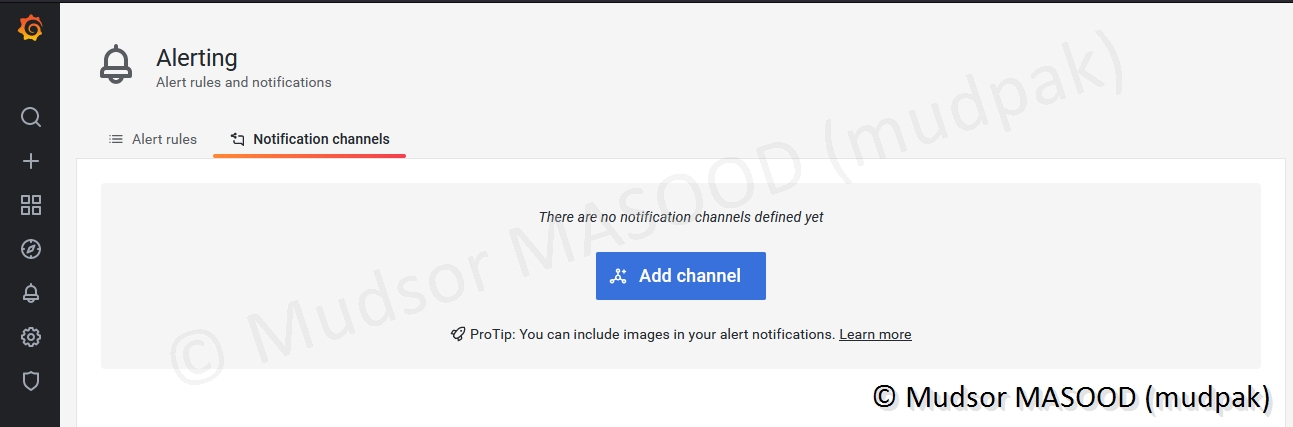Select the Notification channels tab label
The width and height of the screenshot is (1293, 427).
coord(321,139)
